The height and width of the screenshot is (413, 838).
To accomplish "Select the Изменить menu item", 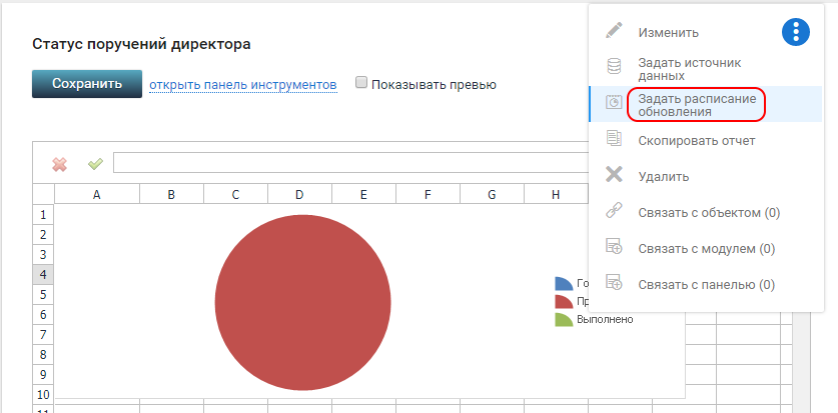I will [668, 33].
